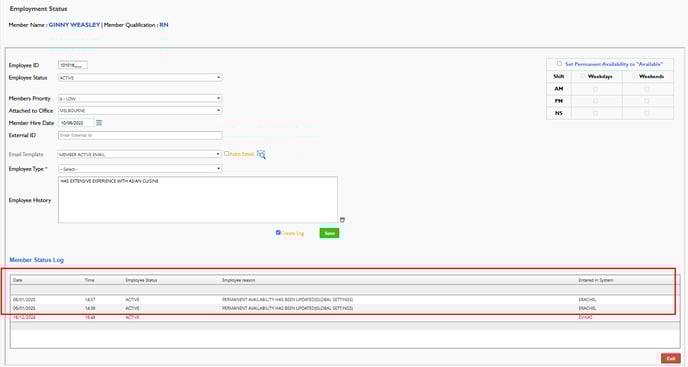The height and width of the screenshot is (367, 688).
Task: Enable Set Permanent Availability to Available
Action: pyautogui.click(x=559, y=64)
